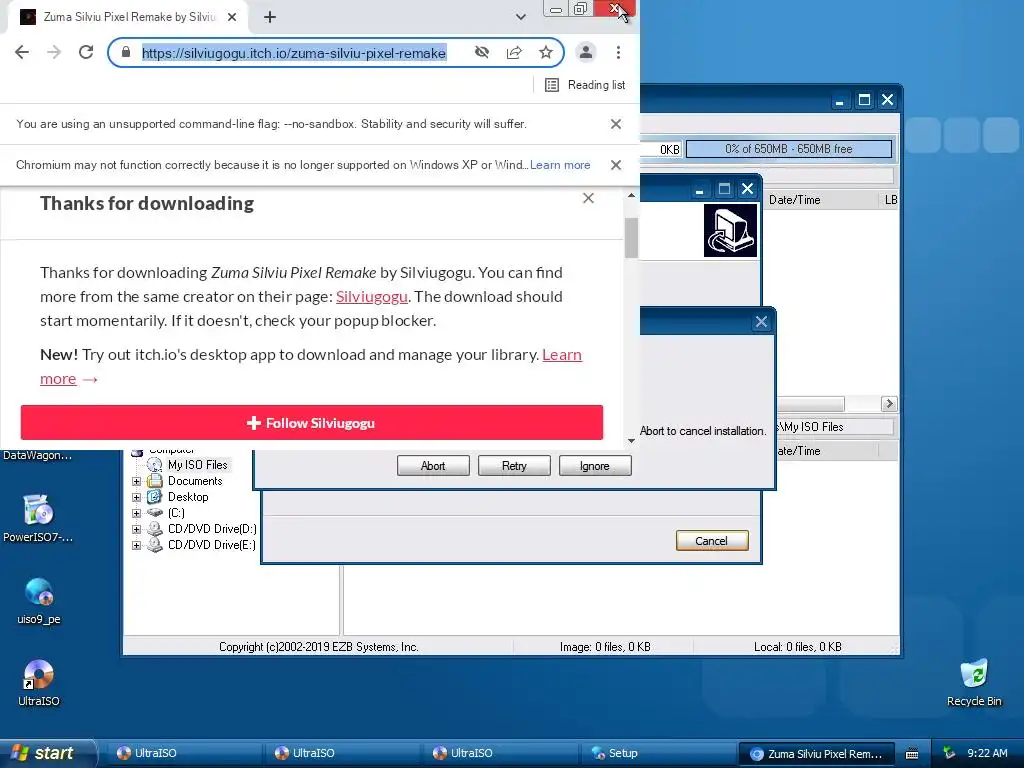1024x768 pixels.
Task: Open the lock site information icon
Action: coord(126,52)
